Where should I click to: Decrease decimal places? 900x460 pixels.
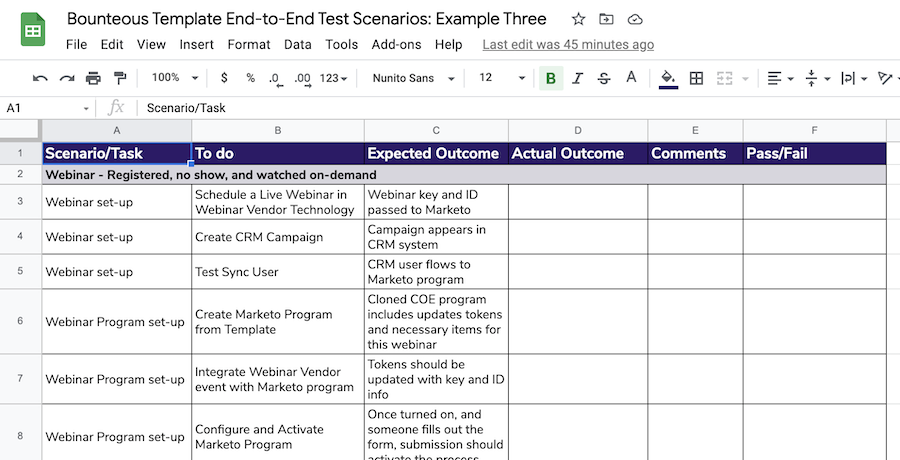[x=275, y=79]
